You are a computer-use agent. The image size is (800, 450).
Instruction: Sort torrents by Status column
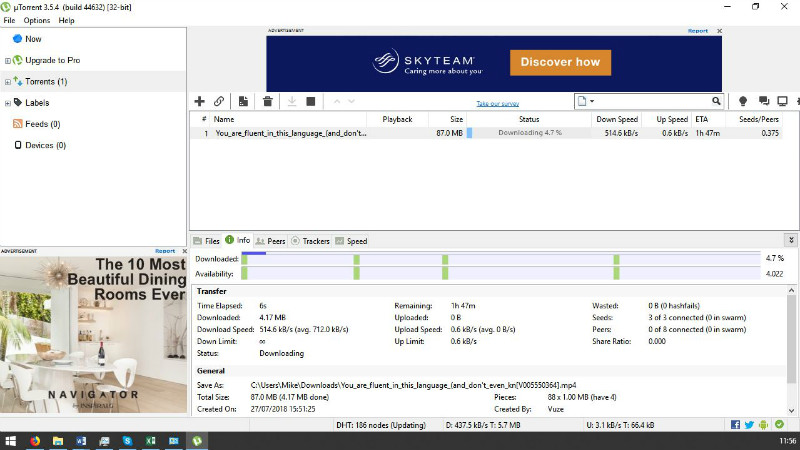529,119
